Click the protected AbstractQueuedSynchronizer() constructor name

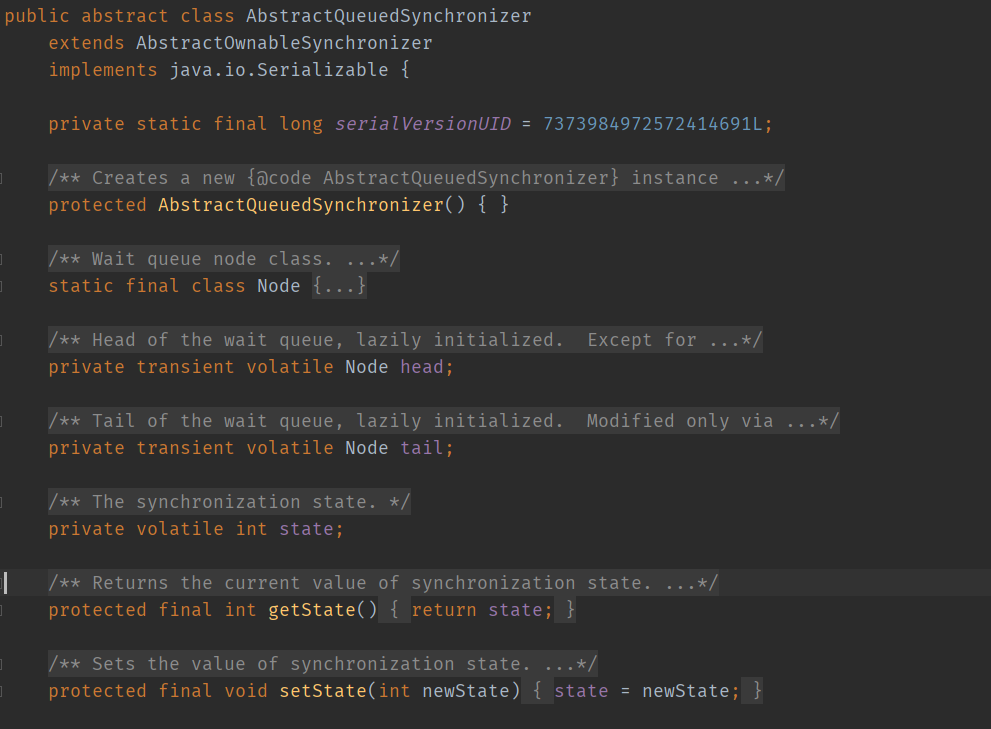(301, 205)
